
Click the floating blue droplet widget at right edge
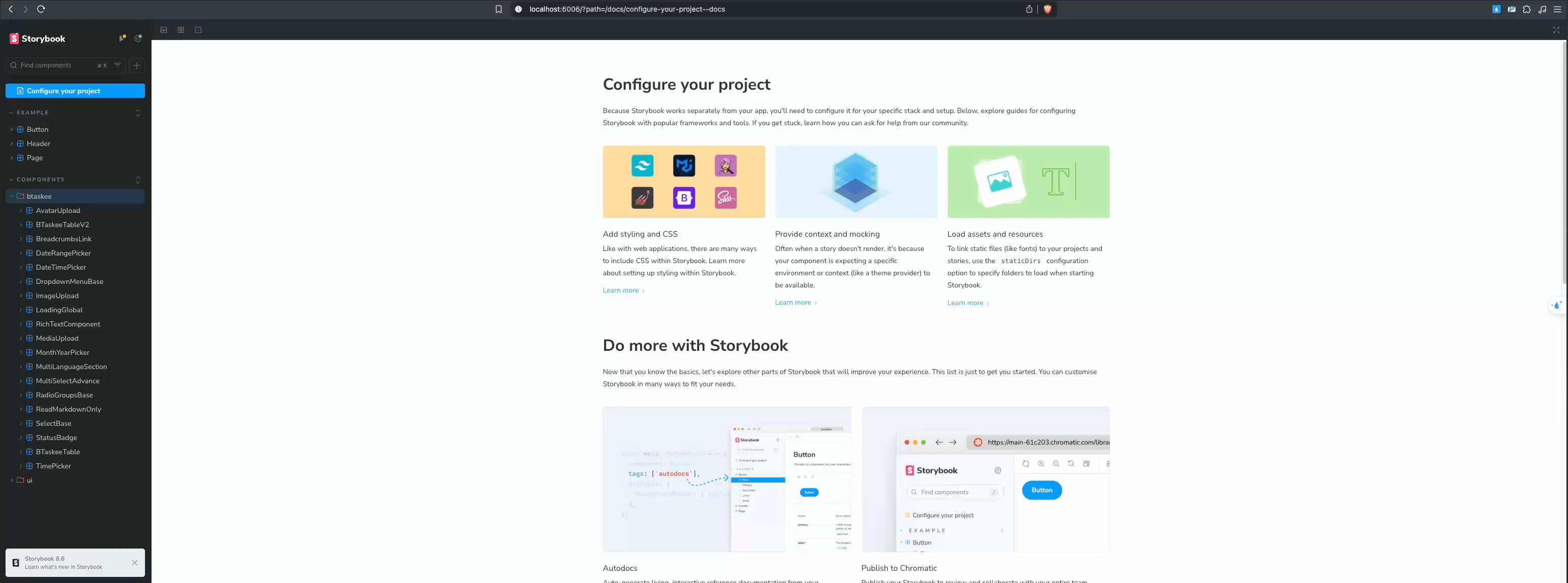(1557, 305)
